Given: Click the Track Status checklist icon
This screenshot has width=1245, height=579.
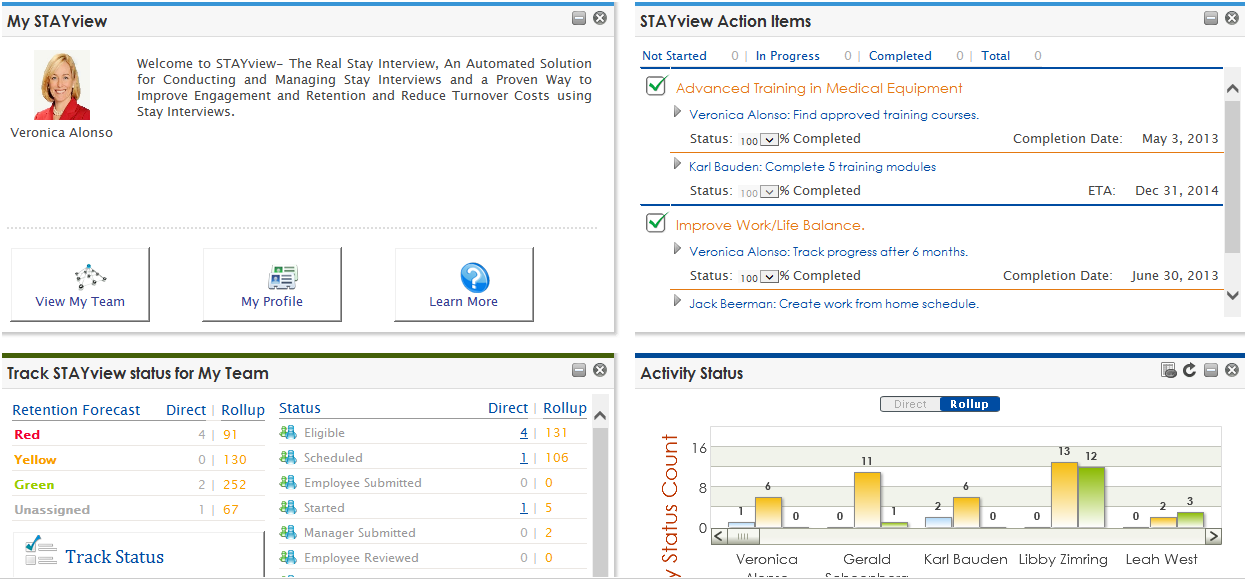Looking at the screenshot, I should pyautogui.click(x=41, y=551).
